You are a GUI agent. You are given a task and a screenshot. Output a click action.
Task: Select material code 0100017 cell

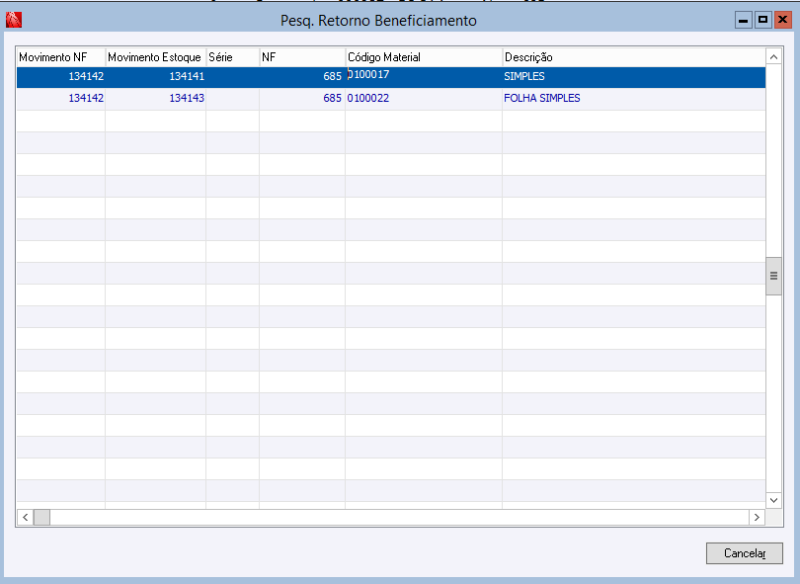coord(423,77)
